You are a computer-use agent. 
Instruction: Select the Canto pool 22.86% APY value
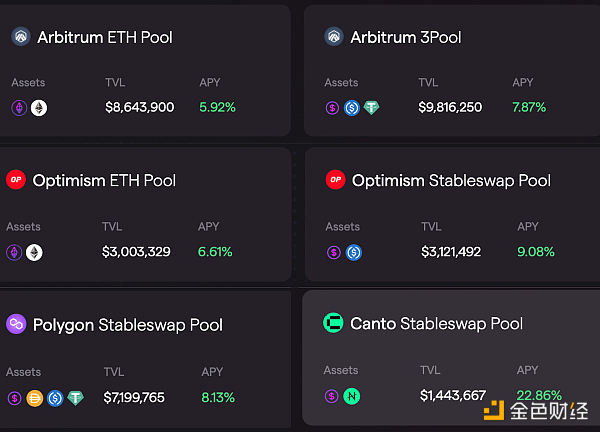point(539,395)
